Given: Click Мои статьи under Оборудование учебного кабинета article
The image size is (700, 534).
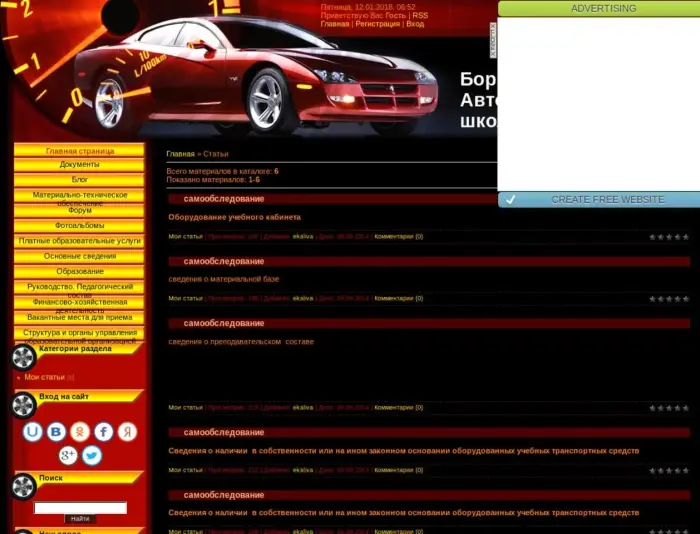Looking at the screenshot, I should pyautogui.click(x=185, y=237).
